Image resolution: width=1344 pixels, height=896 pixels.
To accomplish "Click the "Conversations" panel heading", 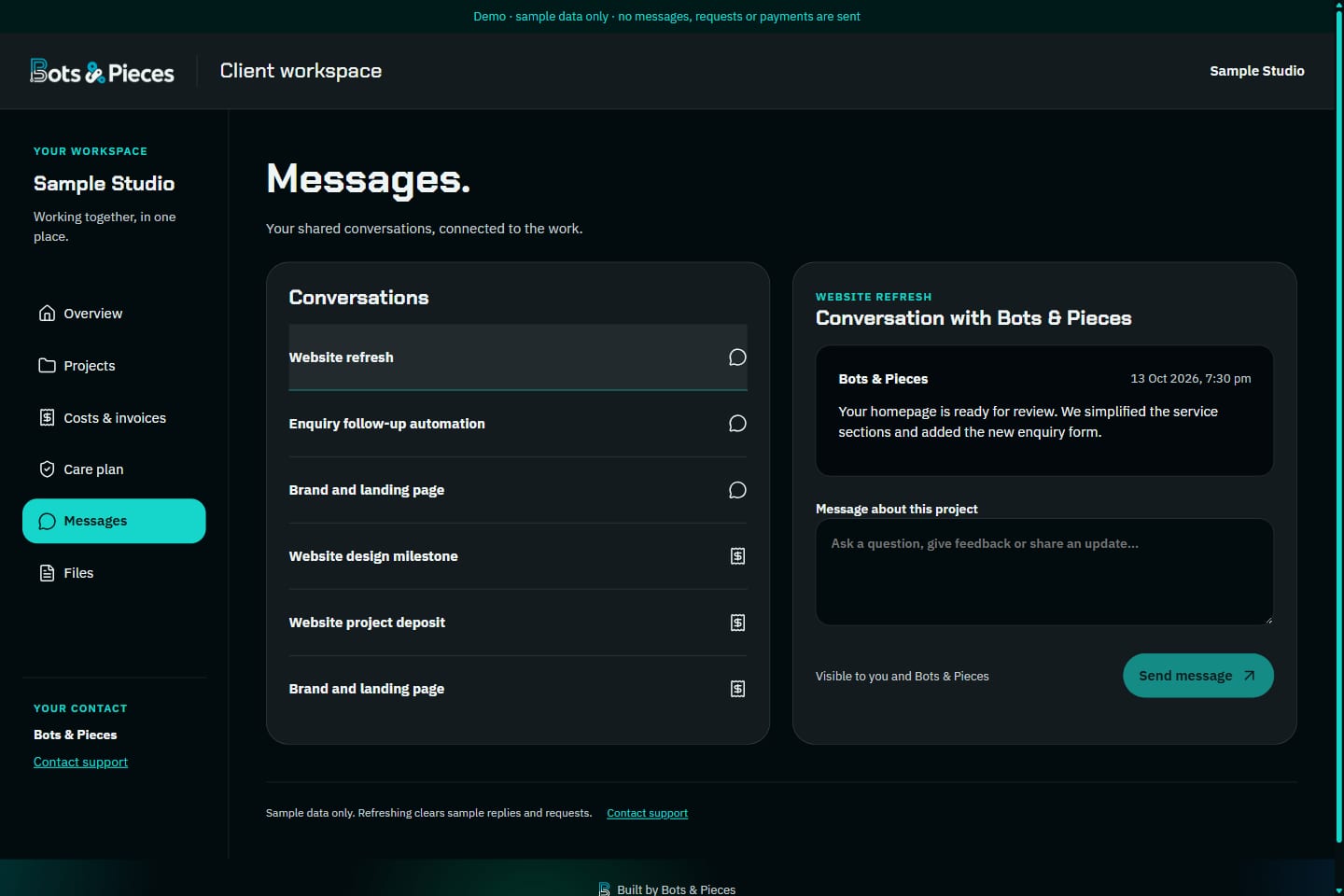I will click(x=358, y=298).
